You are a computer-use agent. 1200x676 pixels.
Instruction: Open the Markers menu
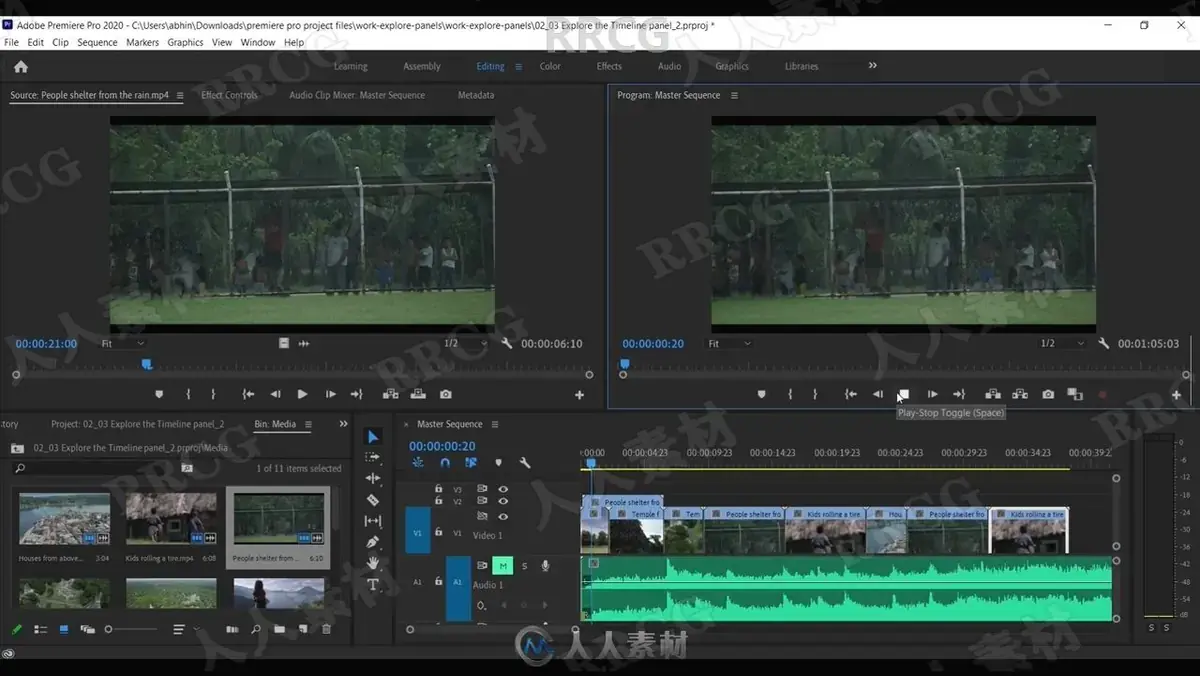[142, 42]
